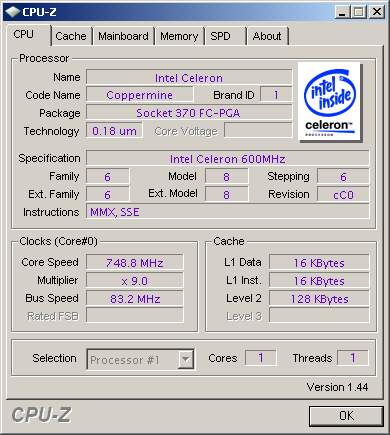Click the maximize window button
390x435 pixels.
coord(359,12)
